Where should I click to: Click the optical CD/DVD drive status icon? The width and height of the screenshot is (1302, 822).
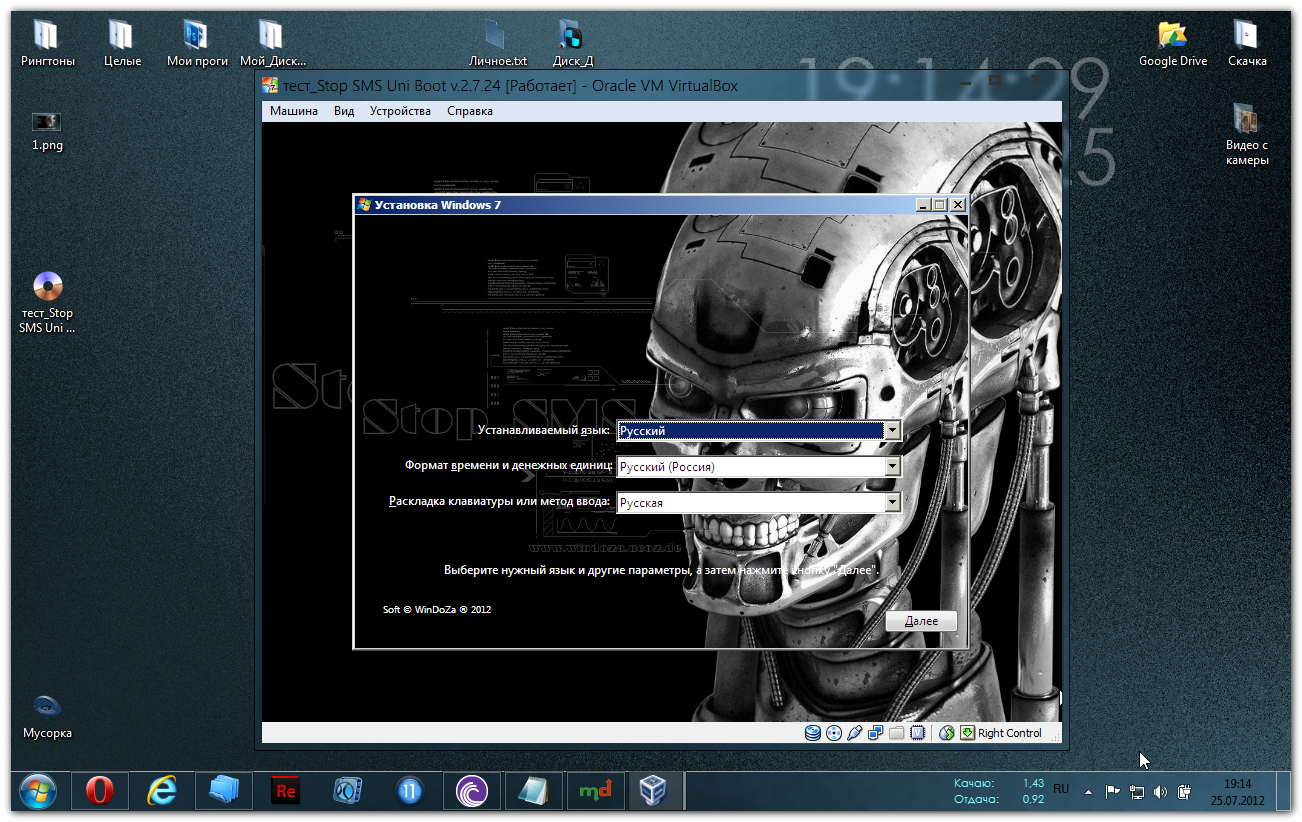click(833, 733)
